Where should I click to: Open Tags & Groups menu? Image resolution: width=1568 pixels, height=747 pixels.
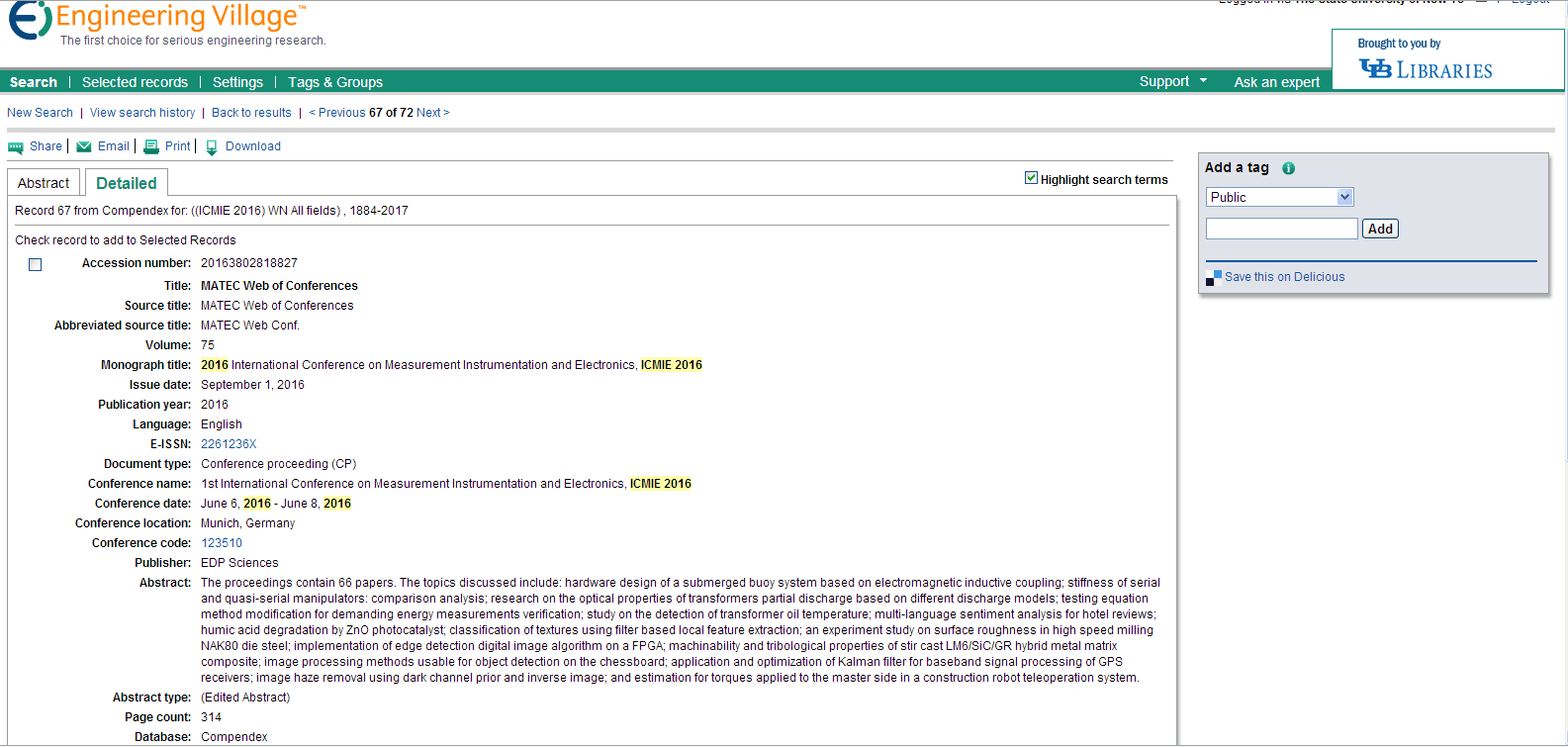pos(335,82)
